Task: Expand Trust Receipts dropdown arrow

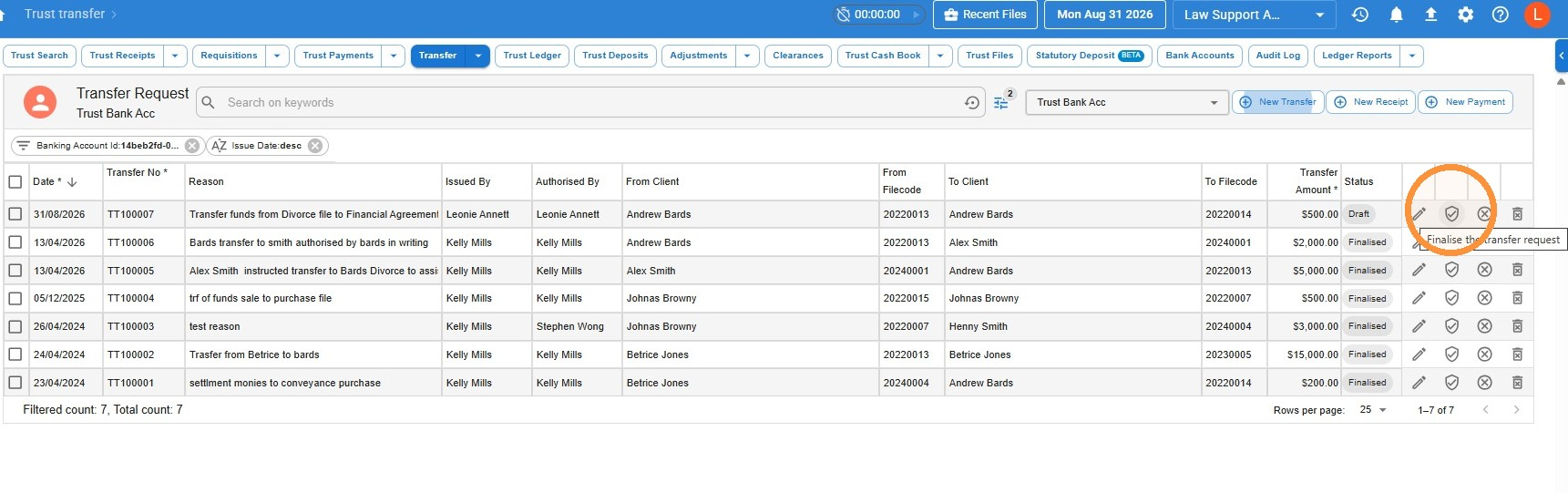Action: click(175, 56)
